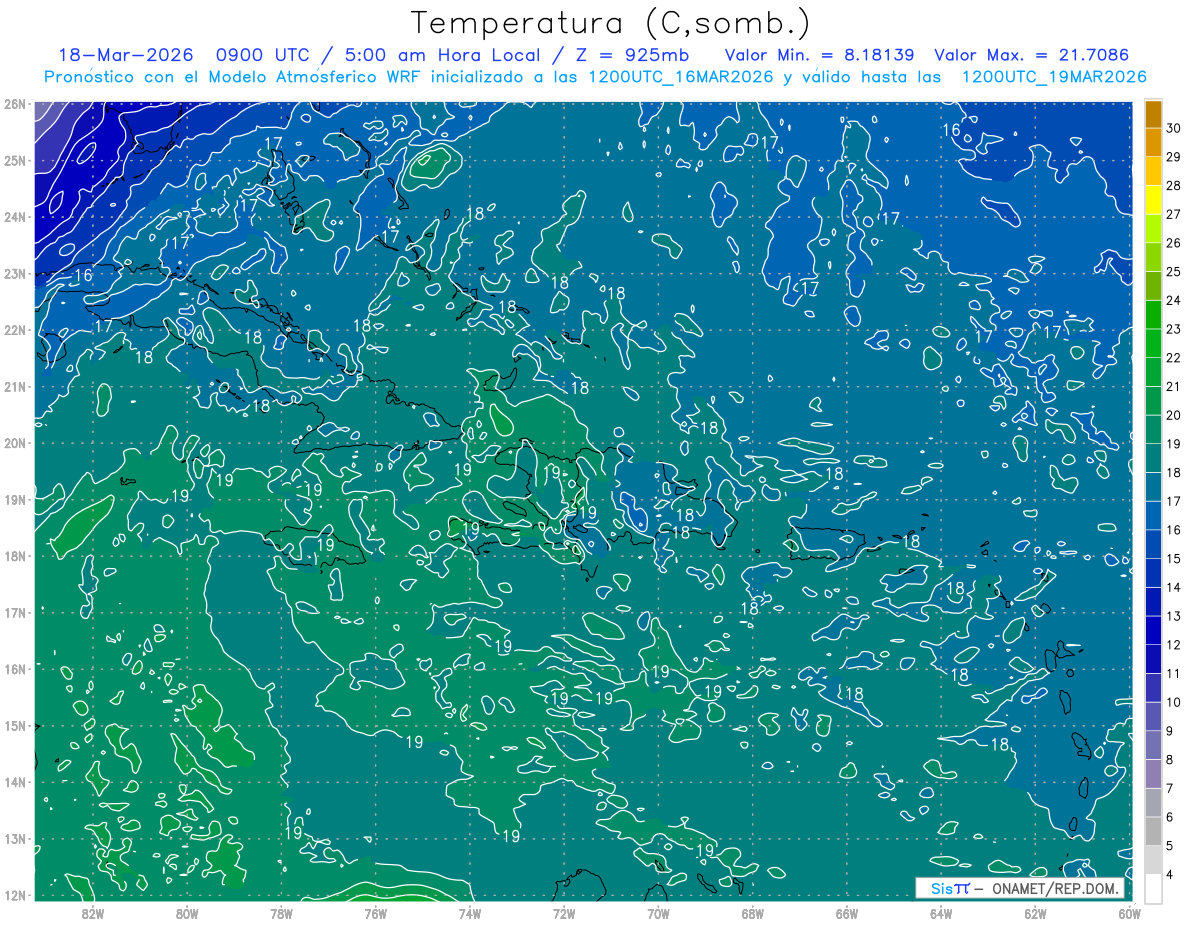Select valid-until time "1200UTC_19MAR2026"
Image resolution: width=1200 pixels, height=927 pixels.
click(x=1053, y=77)
